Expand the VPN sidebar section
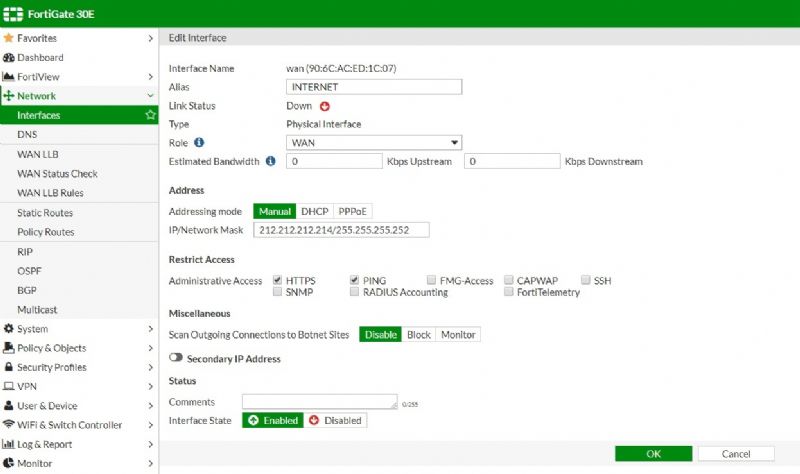 [78, 387]
